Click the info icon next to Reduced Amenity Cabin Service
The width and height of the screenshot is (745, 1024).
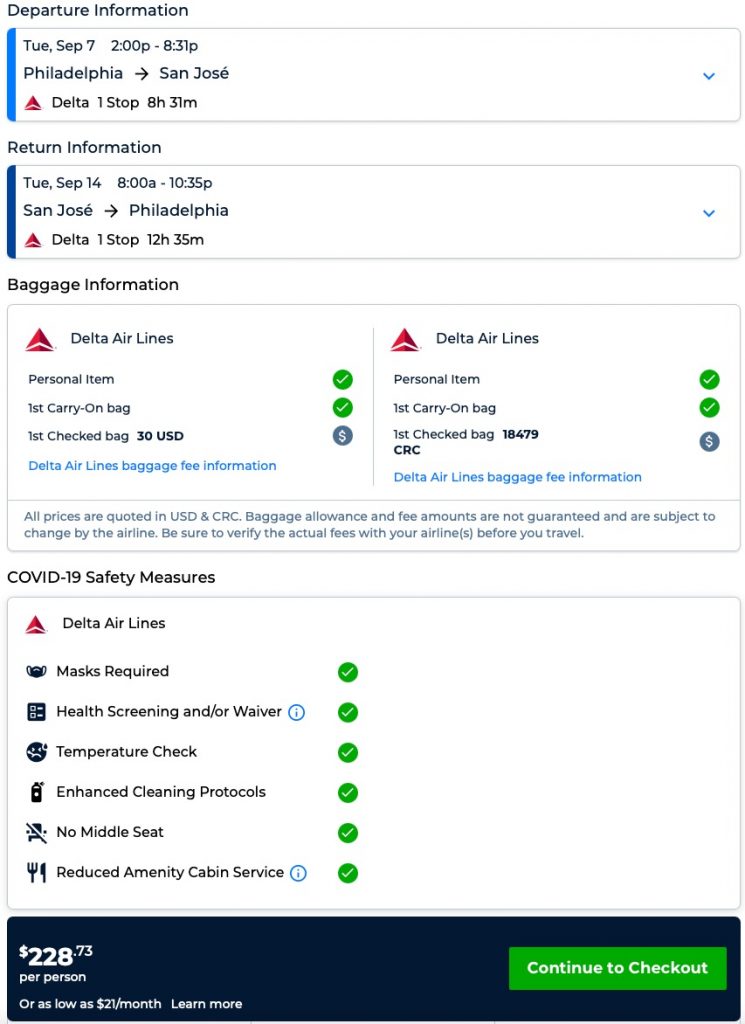(x=298, y=873)
